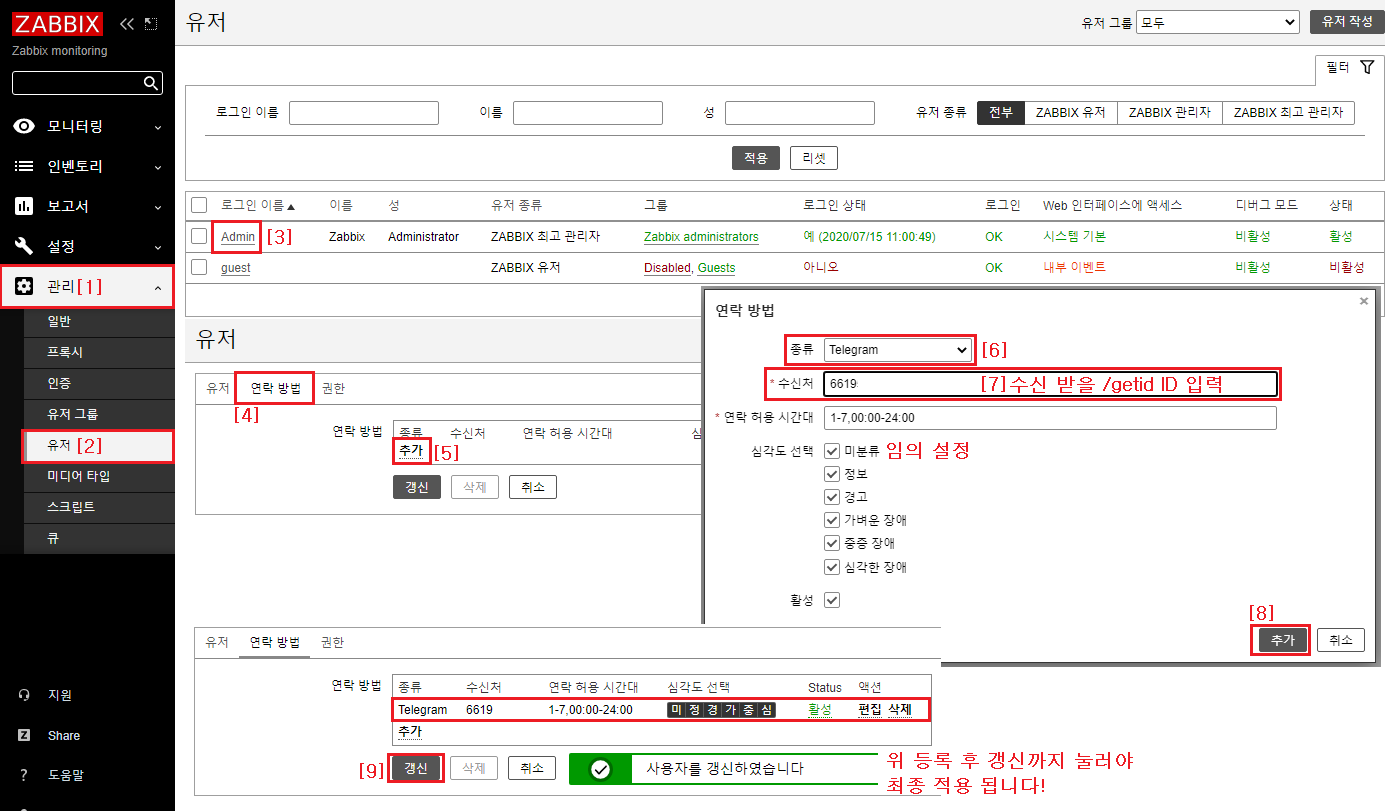This screenshot has width=1385, height=811.
Task: Click the Share Z icon
Action: 24,735
